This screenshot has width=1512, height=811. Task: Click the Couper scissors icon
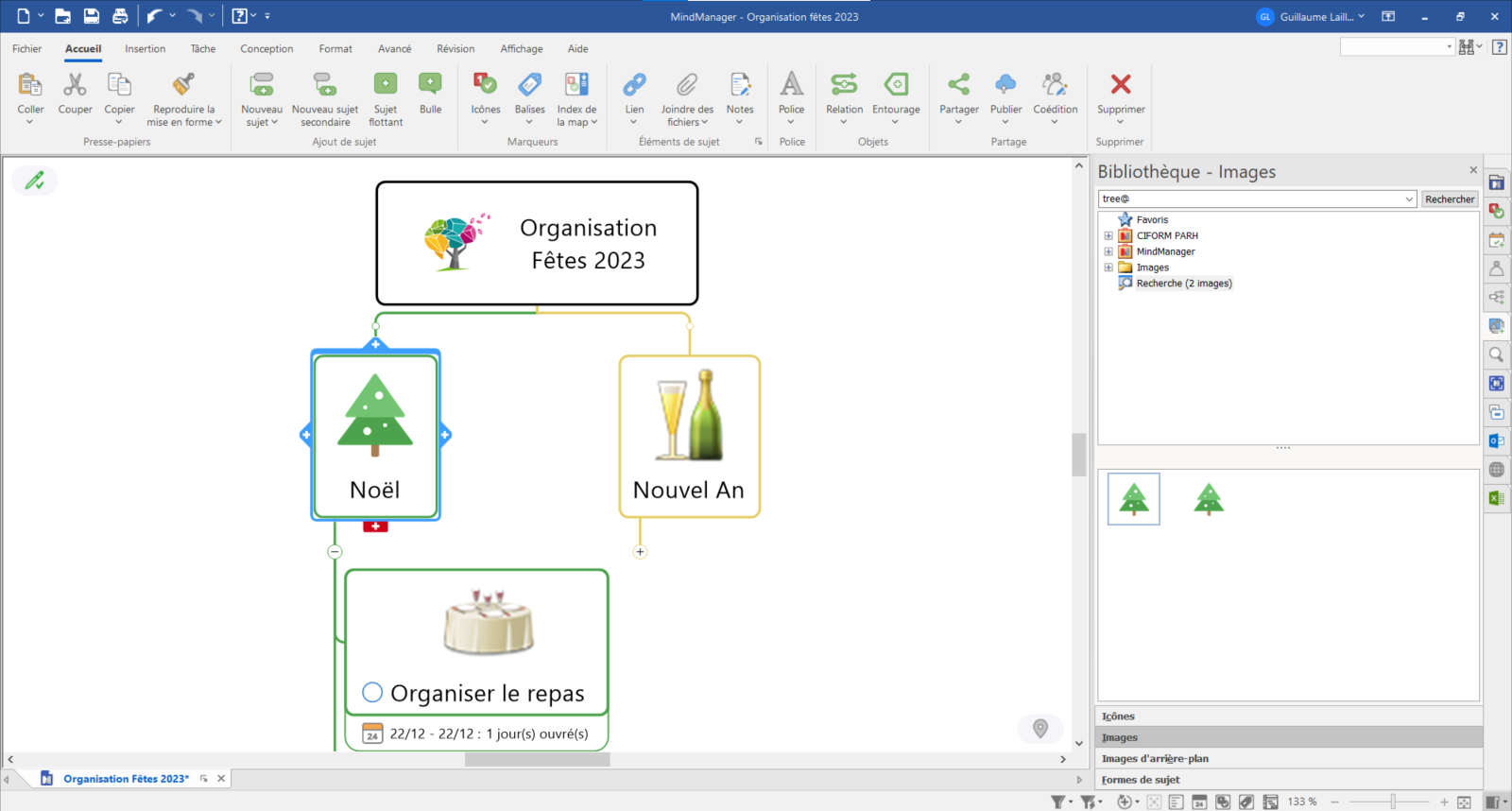pos(75,85)
